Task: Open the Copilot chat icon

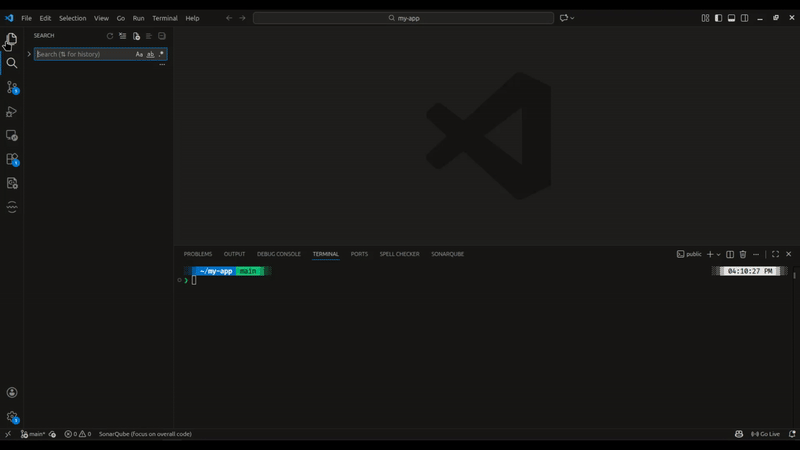Action: point(563,18)
